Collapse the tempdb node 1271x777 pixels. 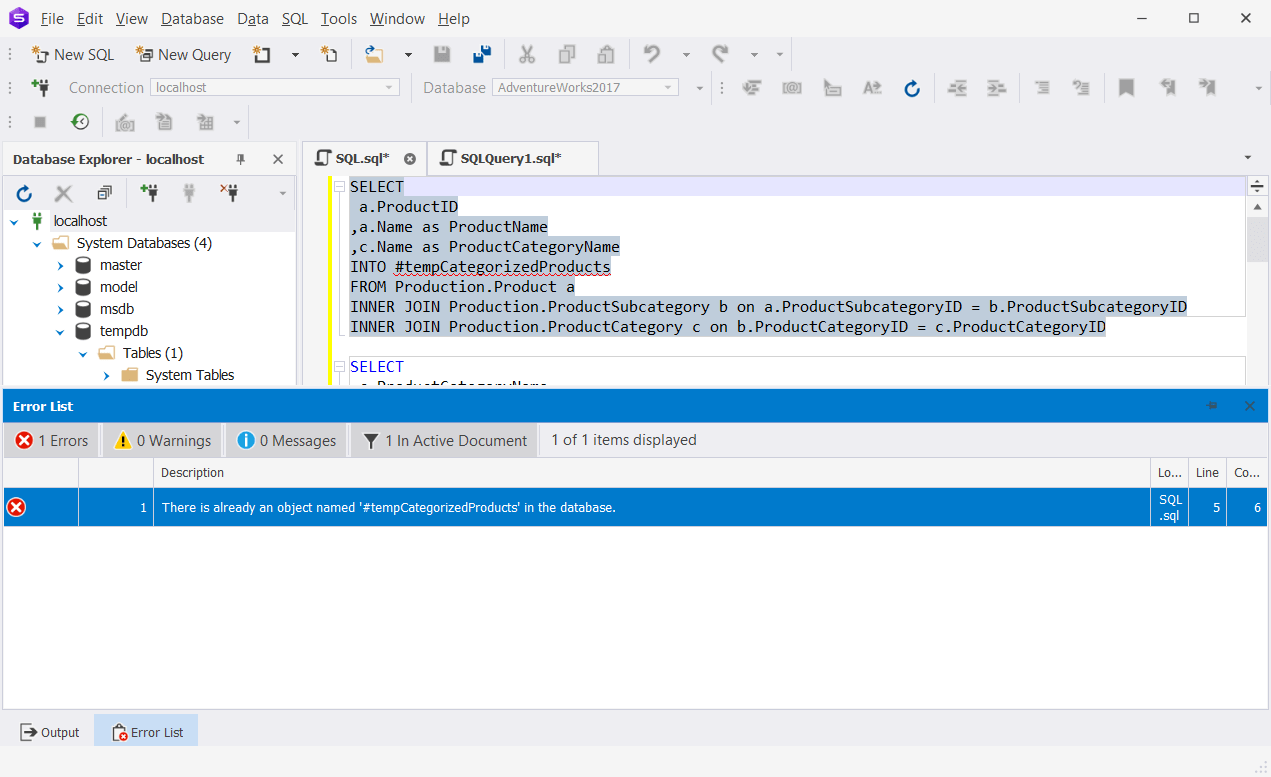[x=60, y=330]
